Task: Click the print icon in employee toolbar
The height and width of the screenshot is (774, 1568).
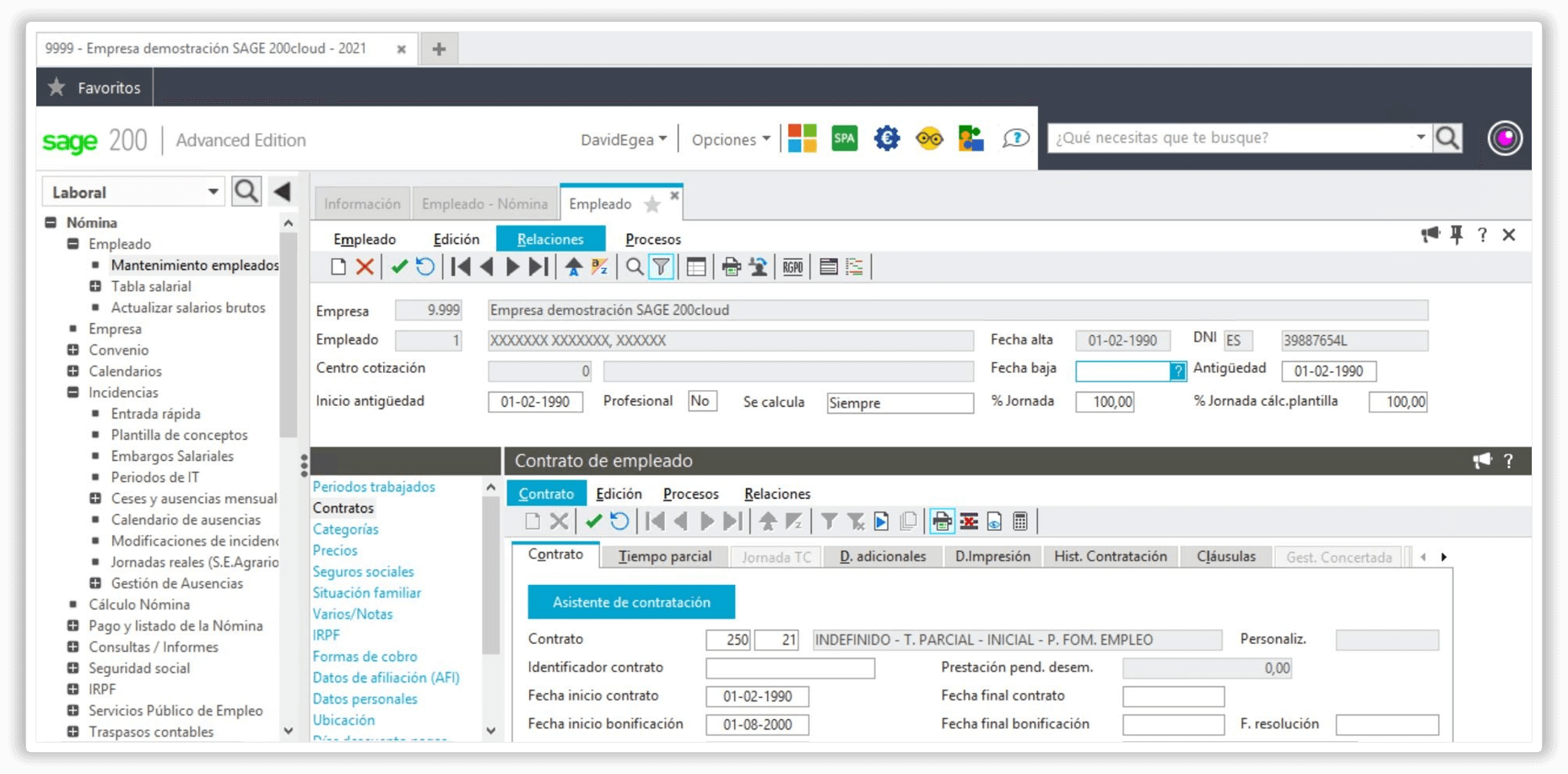Action: 731,268
